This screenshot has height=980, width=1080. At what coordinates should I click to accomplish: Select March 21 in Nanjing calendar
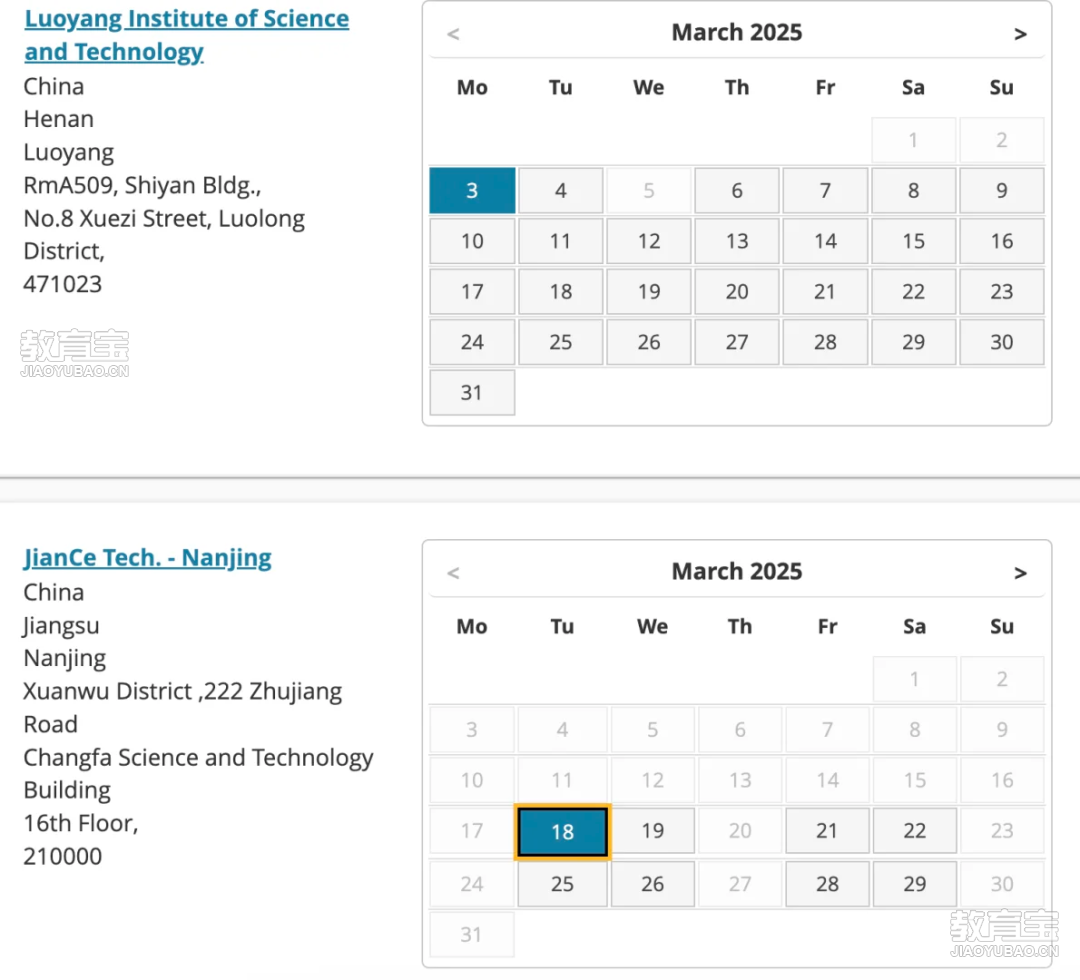(827, 831)
